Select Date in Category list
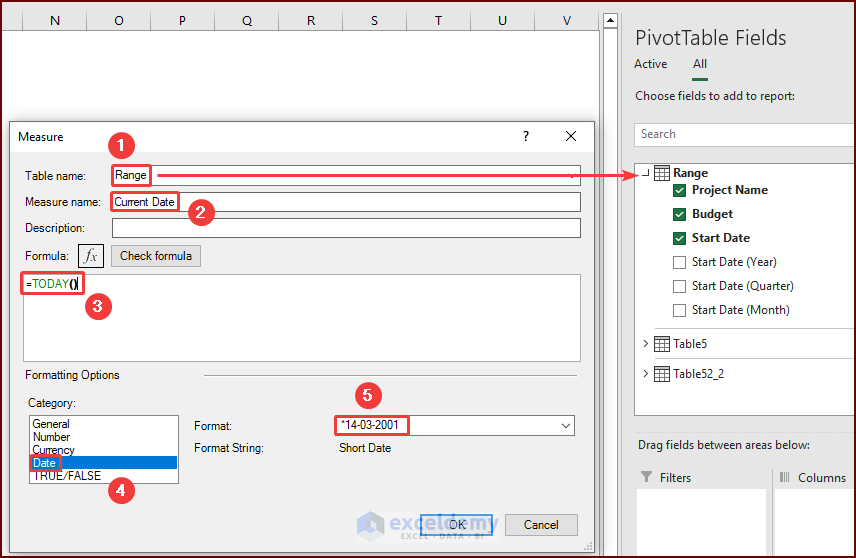Viewport: 856px width, 558px height. pyautogui.click(x=103, y=463)
